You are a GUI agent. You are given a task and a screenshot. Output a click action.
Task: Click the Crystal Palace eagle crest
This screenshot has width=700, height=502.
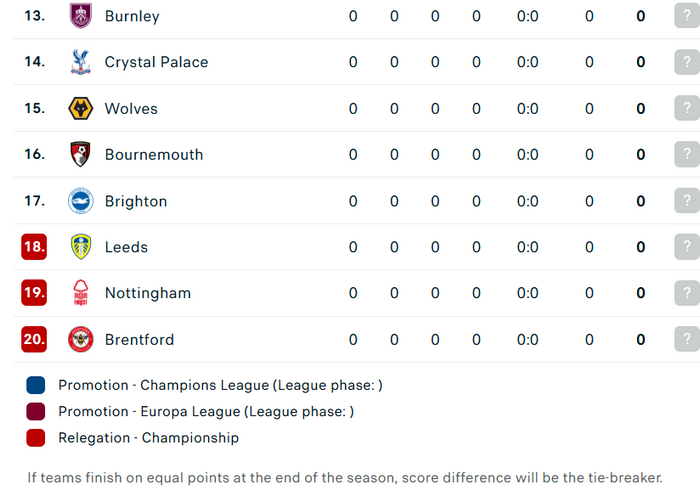point(81,62)
